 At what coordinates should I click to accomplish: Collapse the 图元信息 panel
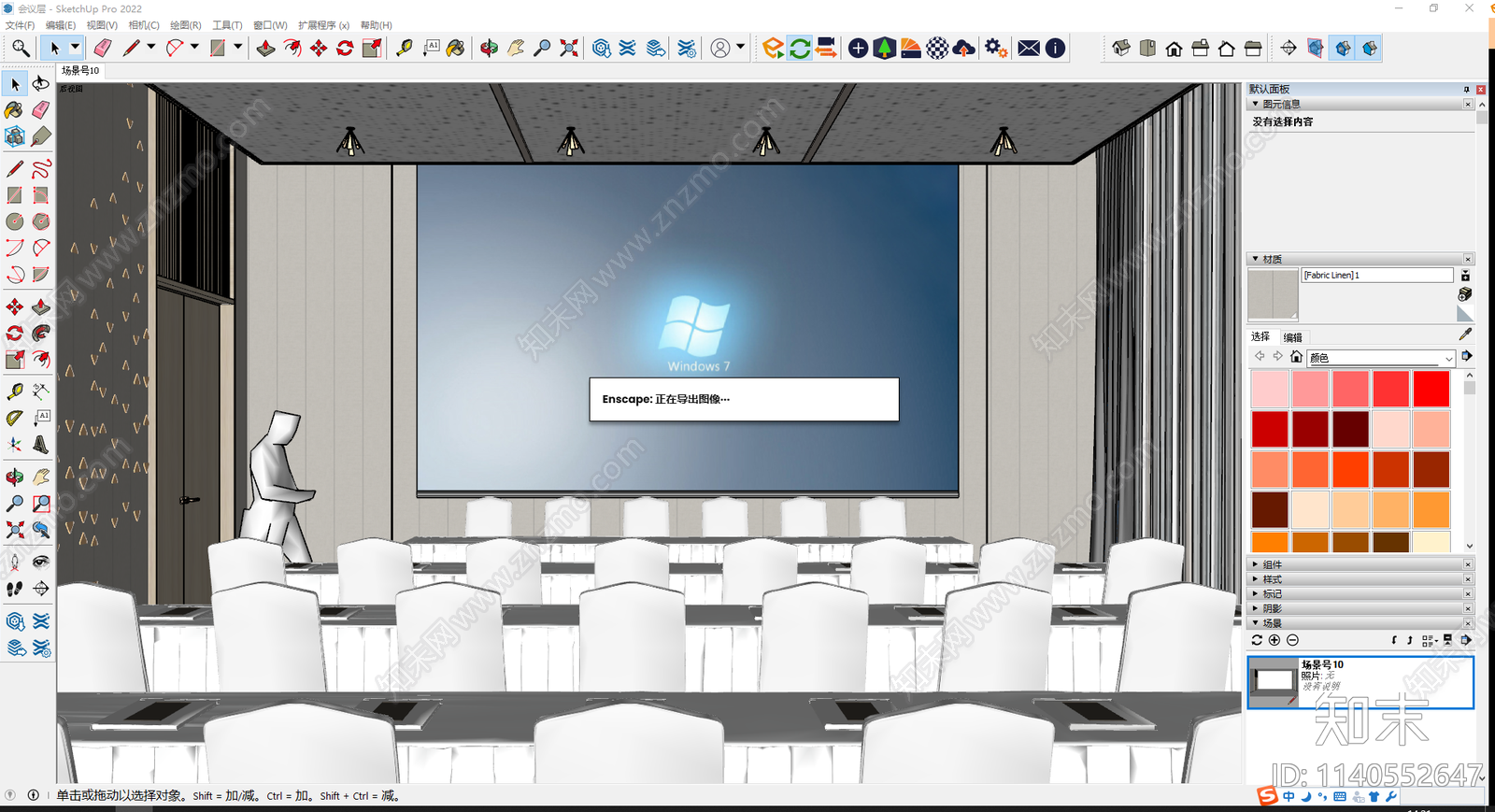coord(1255,104)
